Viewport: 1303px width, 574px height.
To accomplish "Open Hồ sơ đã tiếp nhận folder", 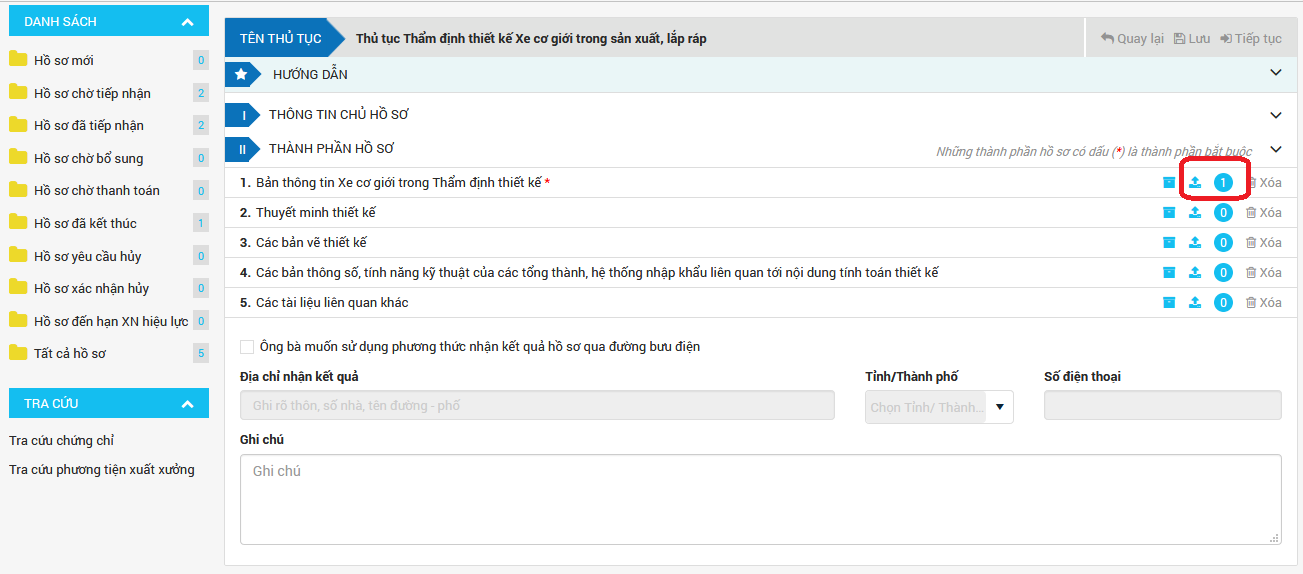I will pos(89,125).
